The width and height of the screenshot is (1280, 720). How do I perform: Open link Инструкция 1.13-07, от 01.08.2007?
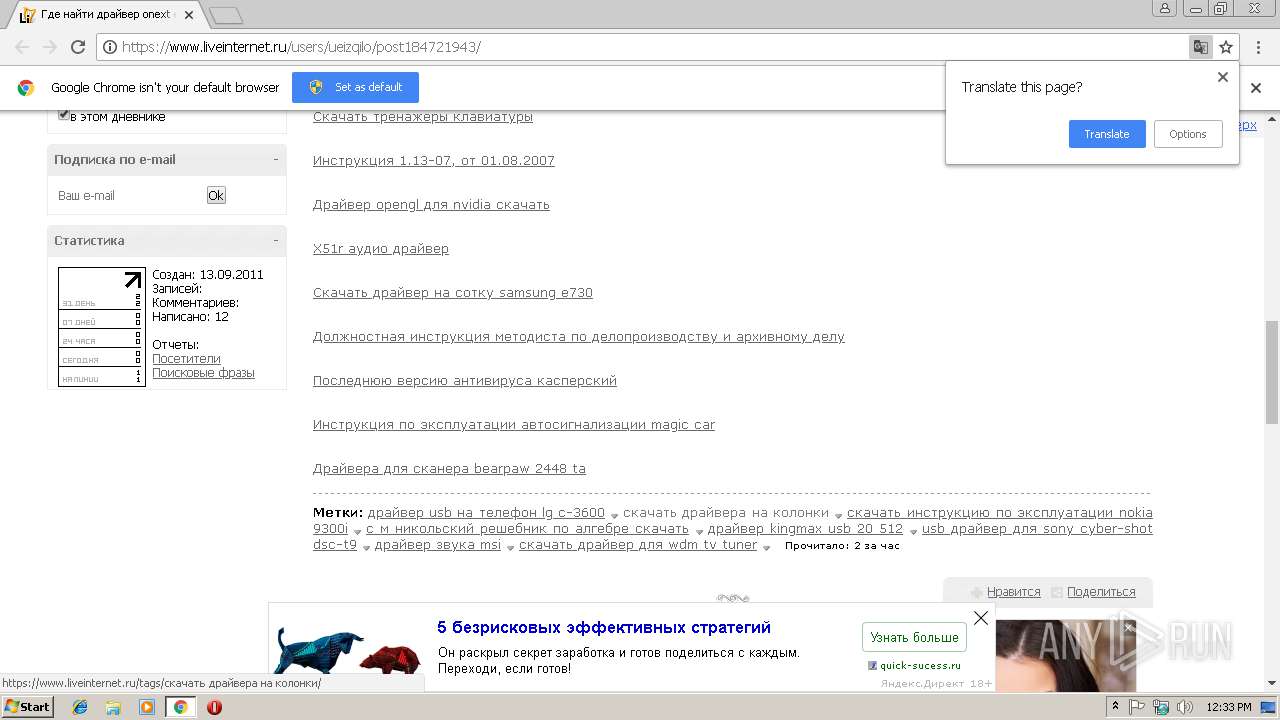[x=434, y=161]
